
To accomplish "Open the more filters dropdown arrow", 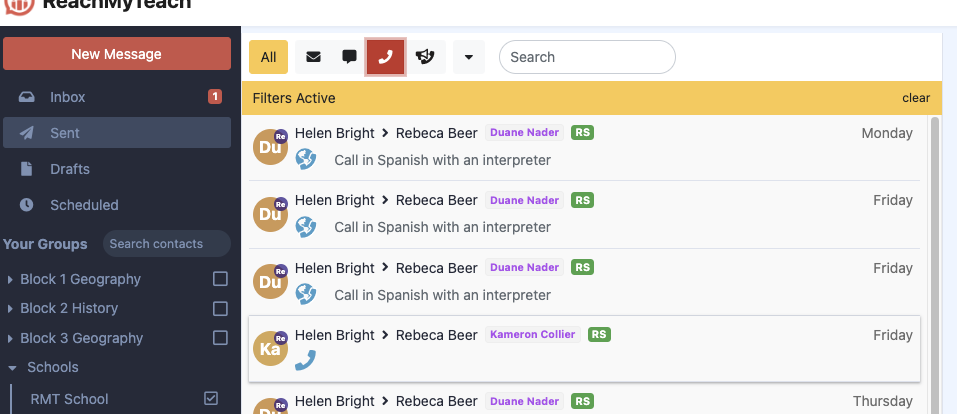I will [x=469, y=57].
